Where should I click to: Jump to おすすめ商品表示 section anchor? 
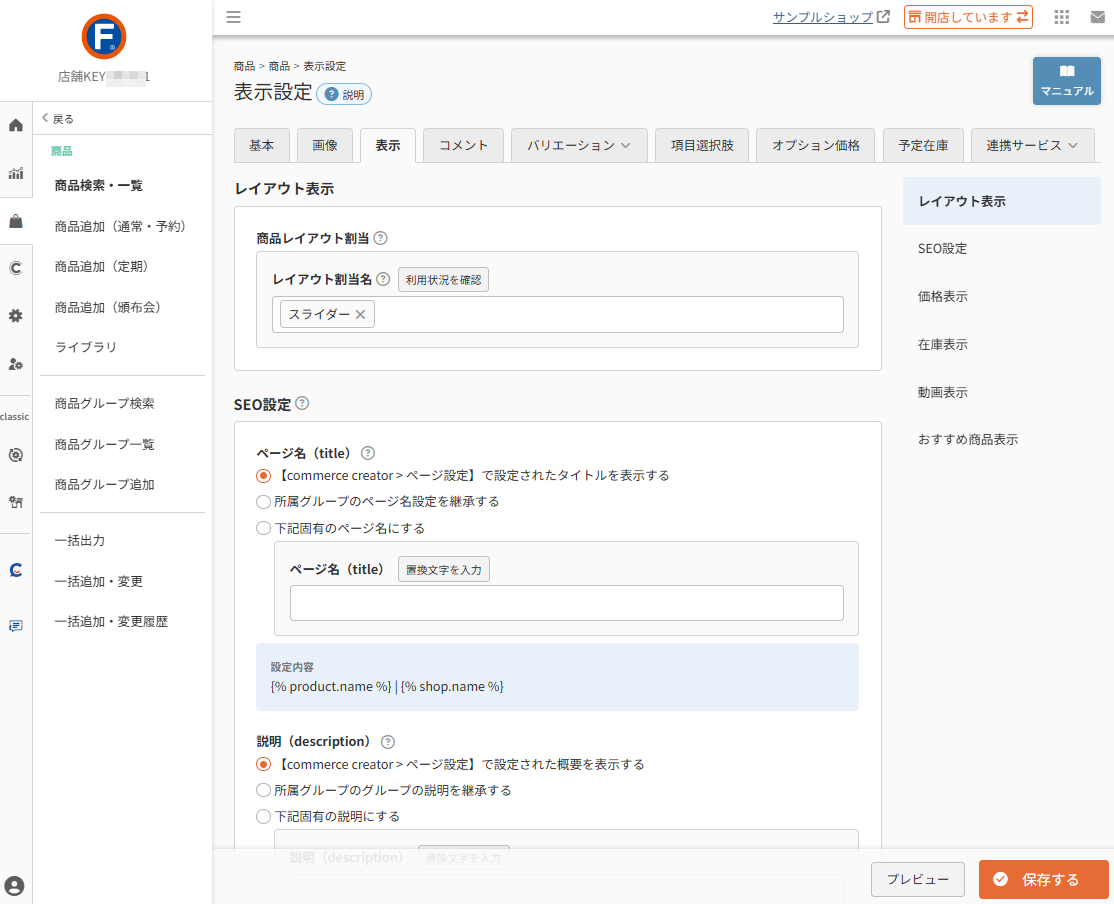click(968, 440)
